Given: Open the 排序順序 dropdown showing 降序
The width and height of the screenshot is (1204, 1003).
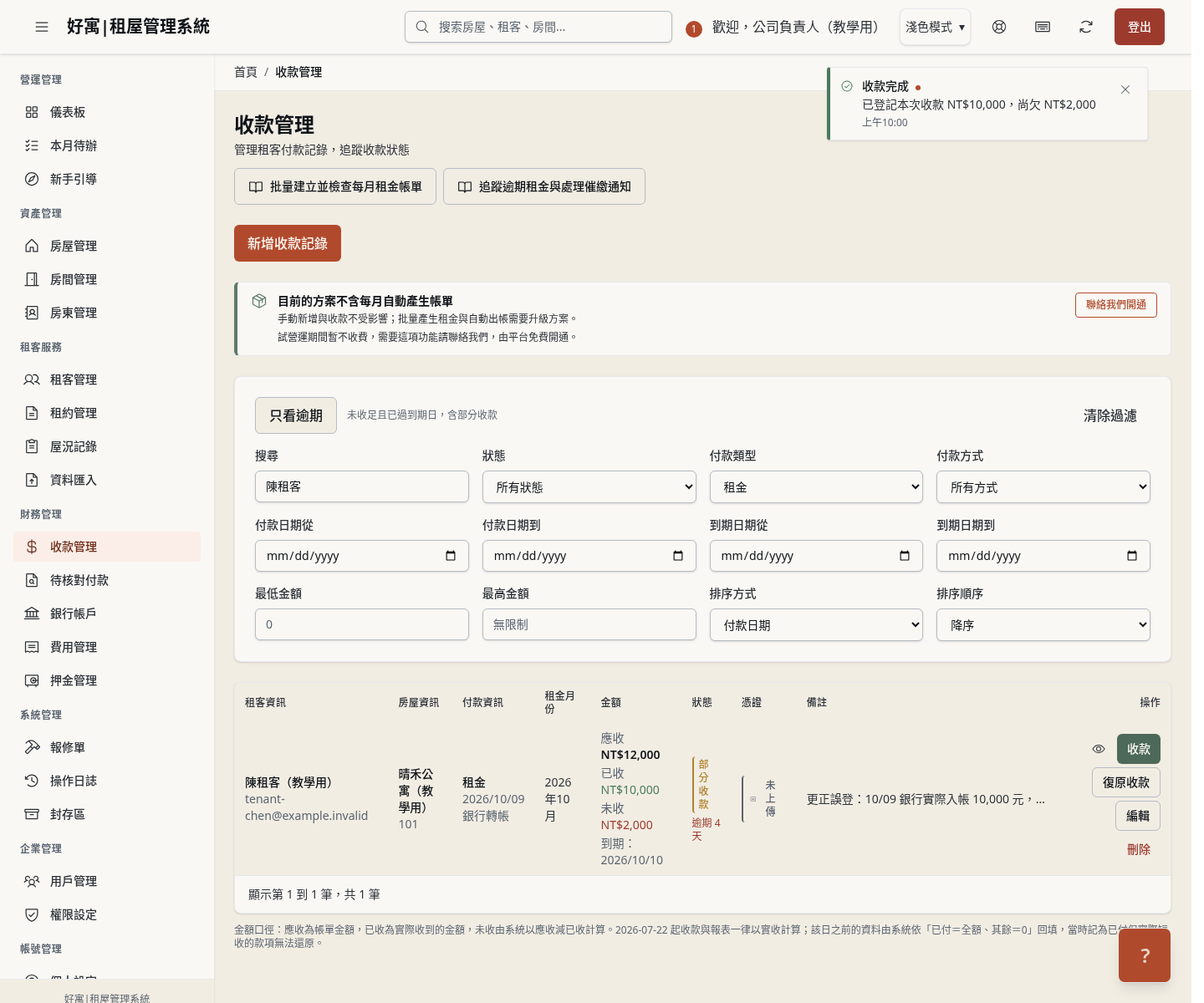Looking at the screenshot, I should [1043, 625].
